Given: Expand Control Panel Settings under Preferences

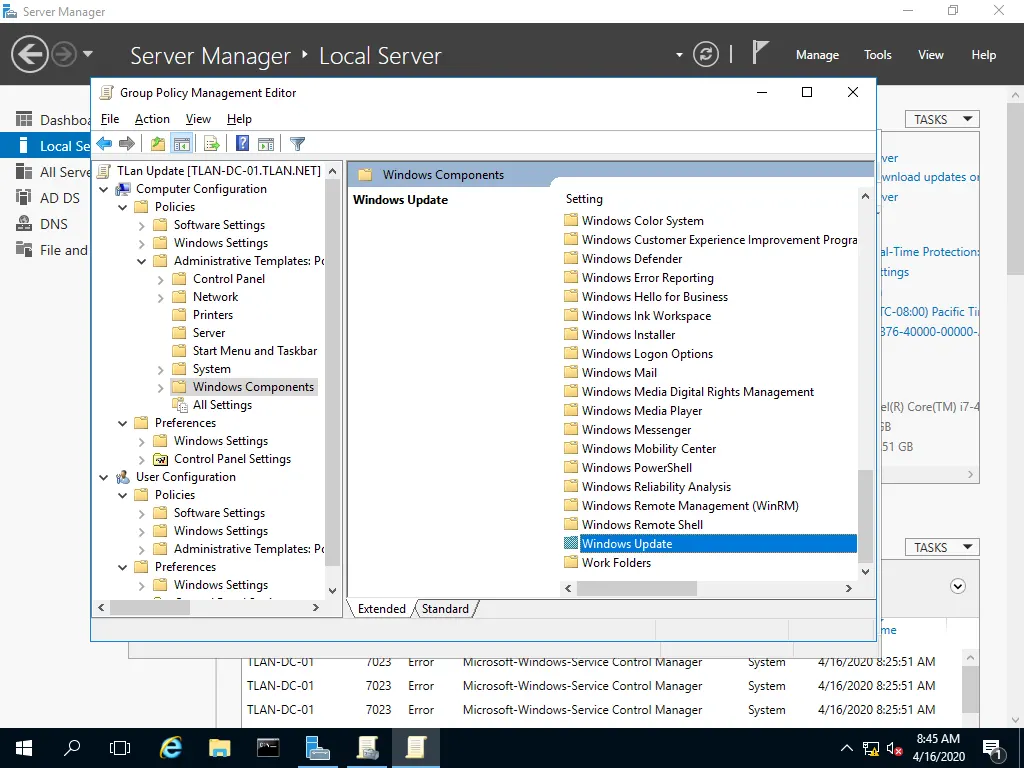Looking at the screenshot, I should pos(141,460).
